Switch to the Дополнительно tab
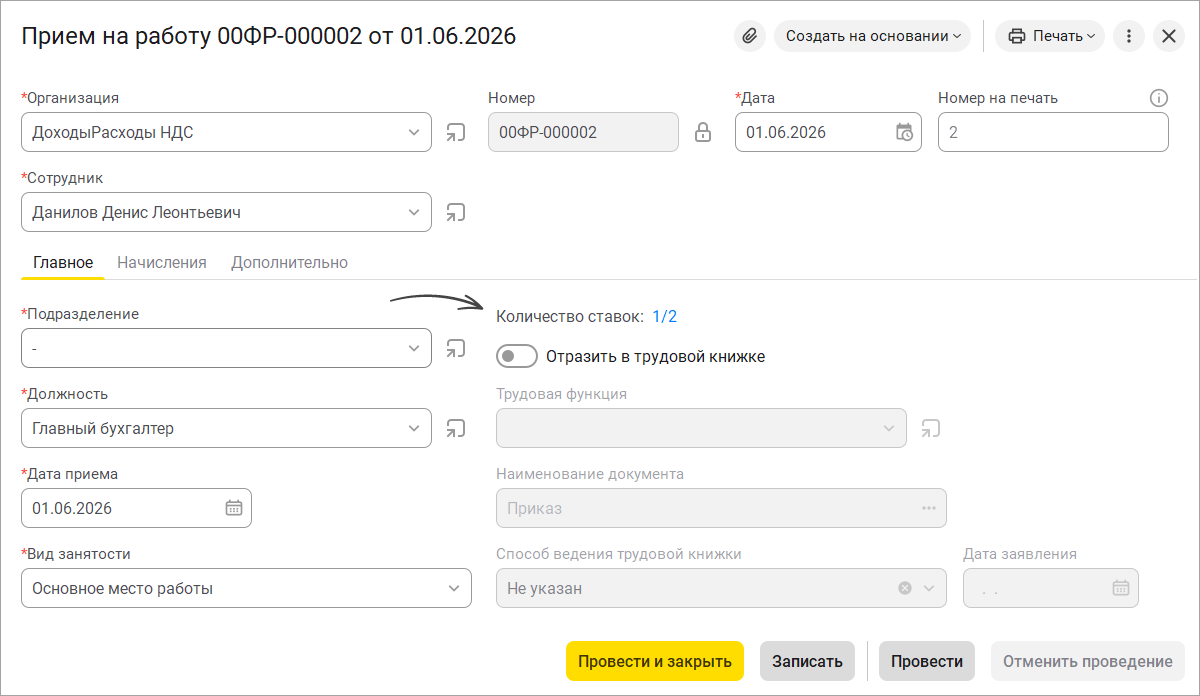The height and width of the screenshot is (696, 1200). (289, 262)
